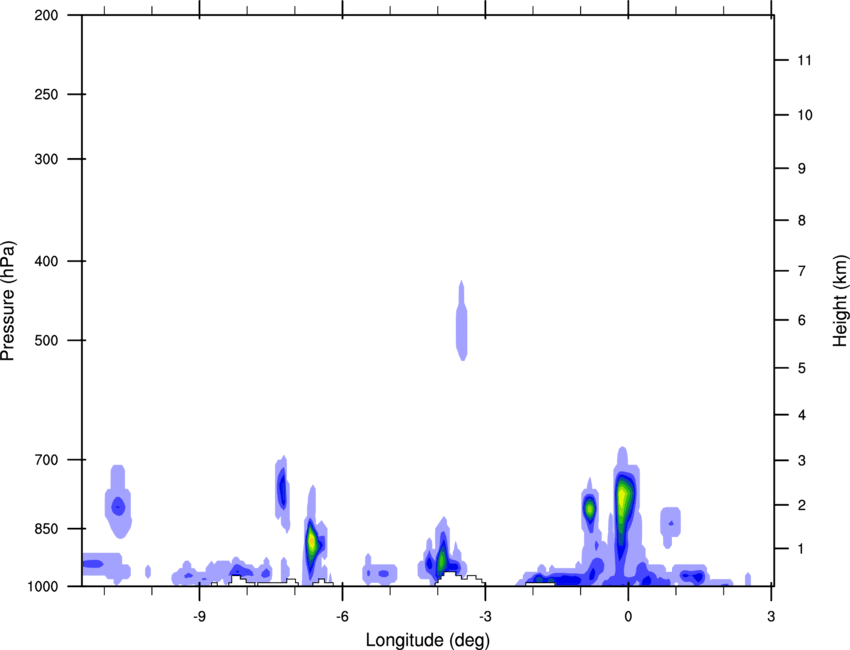Click the yellow contour peak near longitude 0
850x650 pixels.
coord(623,496)
